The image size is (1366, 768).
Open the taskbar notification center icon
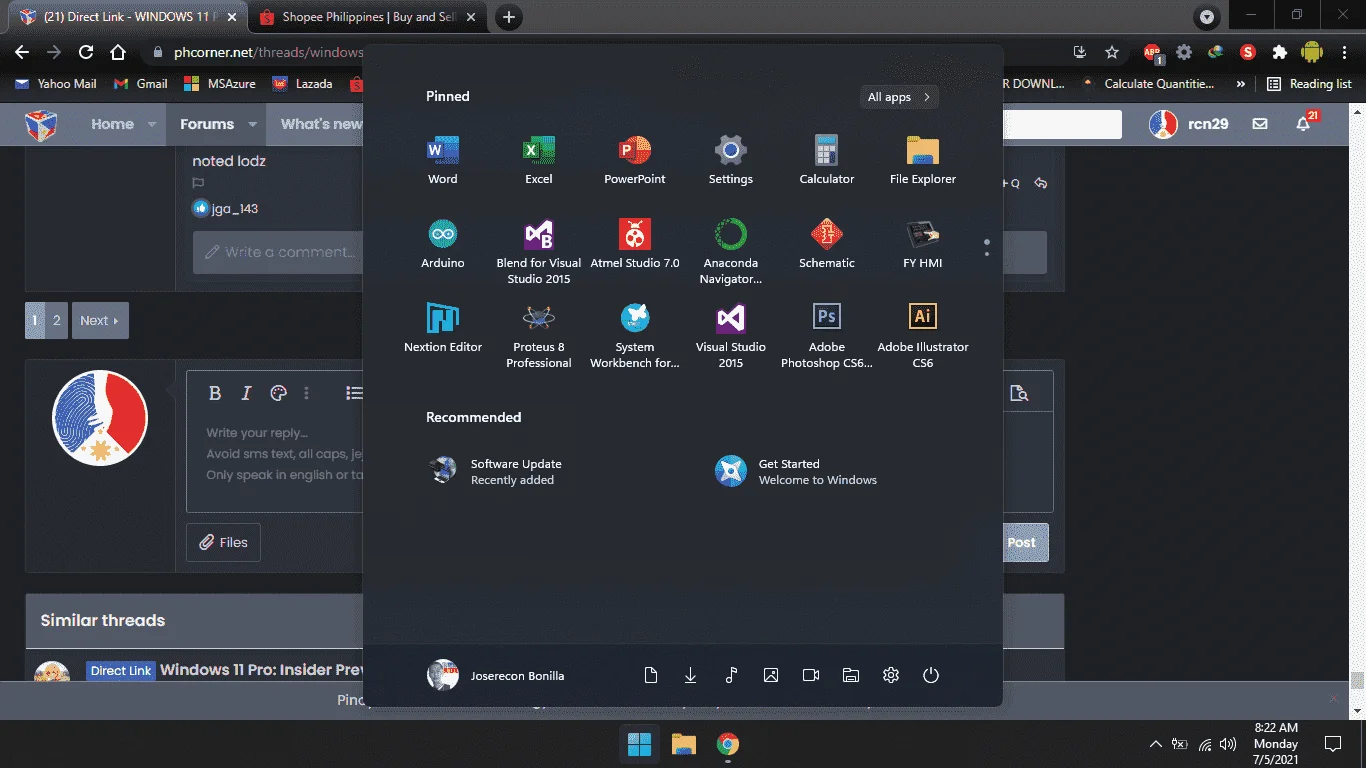[1333, 744]
